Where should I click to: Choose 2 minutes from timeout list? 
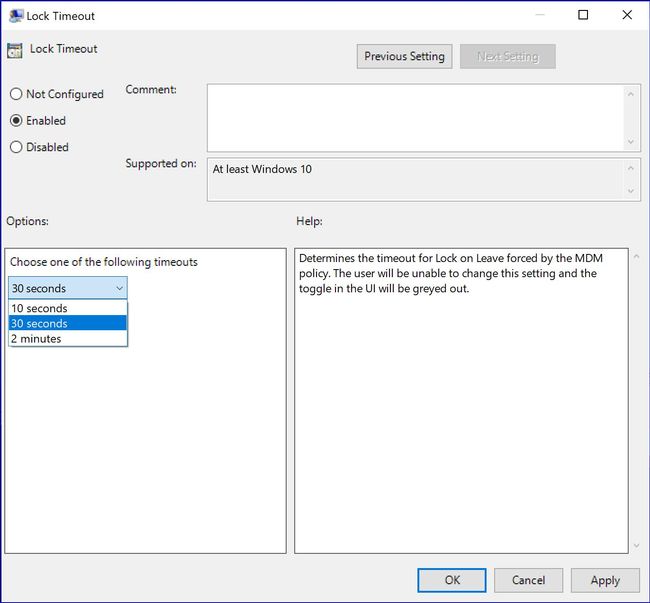[68, 339]
